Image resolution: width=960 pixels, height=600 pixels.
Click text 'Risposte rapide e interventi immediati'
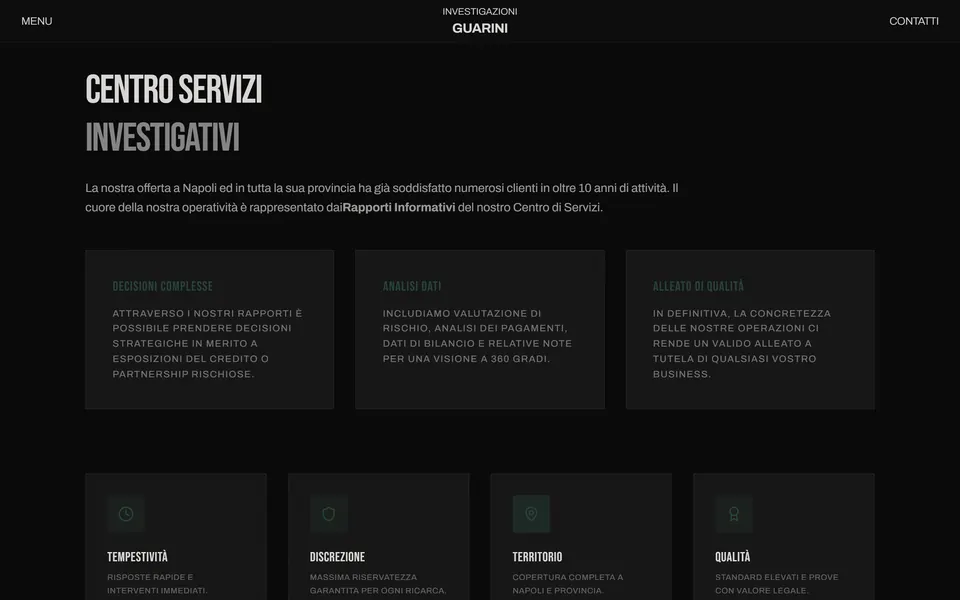pos(157,583)
